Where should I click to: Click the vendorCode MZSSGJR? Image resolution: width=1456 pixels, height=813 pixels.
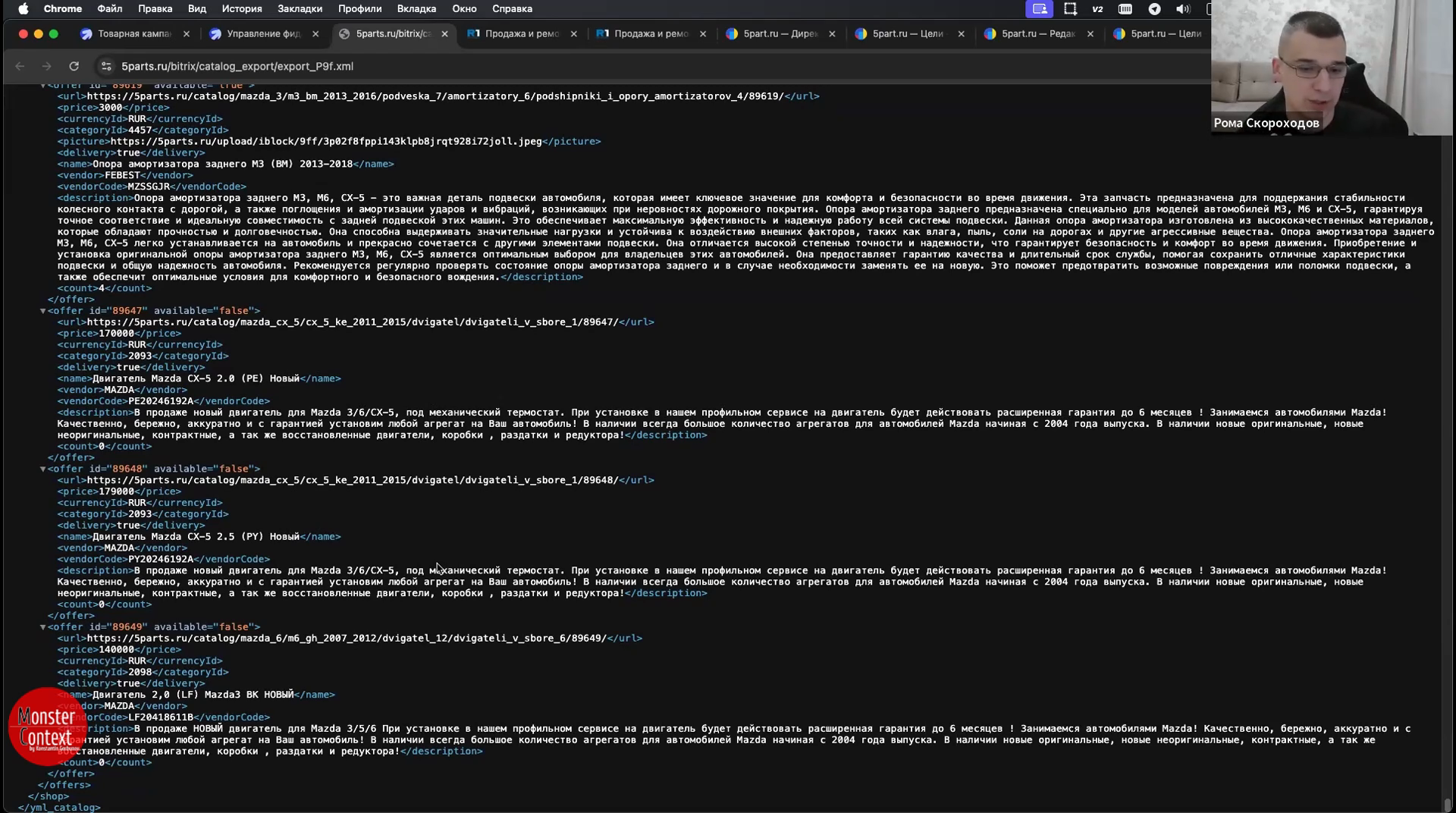(149, 187)
